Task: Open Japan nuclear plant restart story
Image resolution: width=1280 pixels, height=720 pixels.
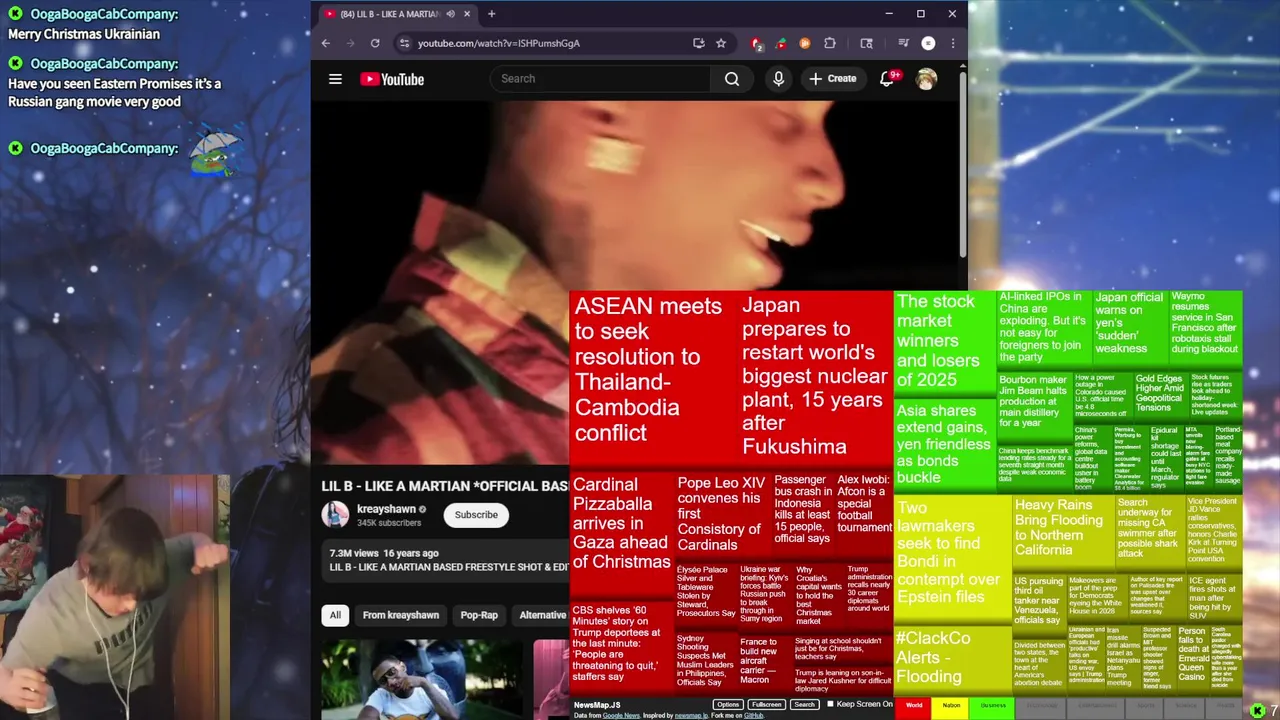Action: (815, 377)
